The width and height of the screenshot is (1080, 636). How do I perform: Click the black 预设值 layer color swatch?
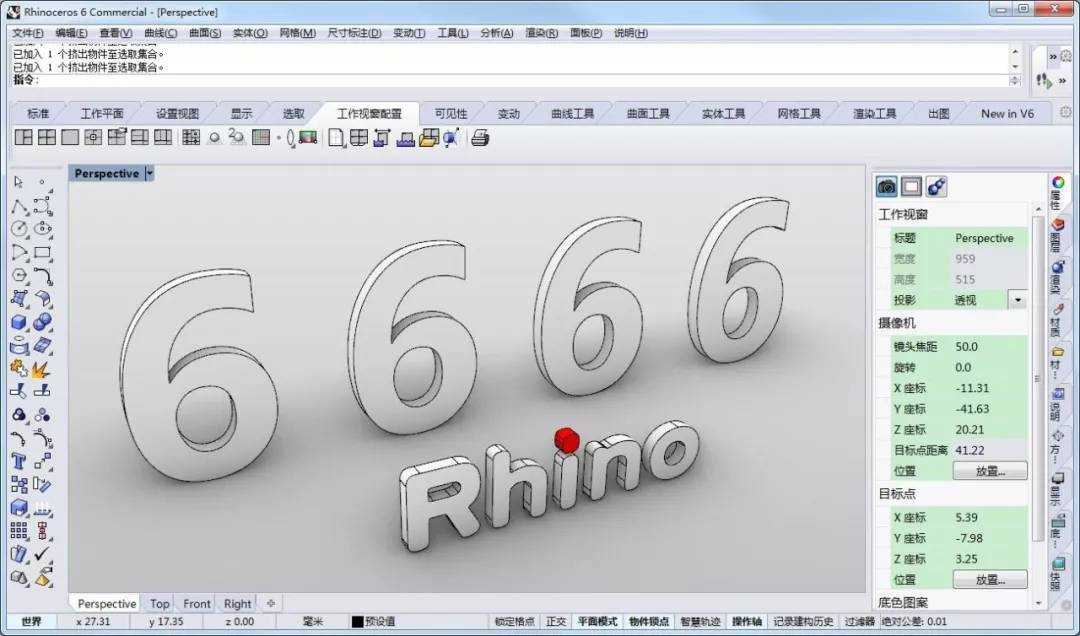click(357, 622)
